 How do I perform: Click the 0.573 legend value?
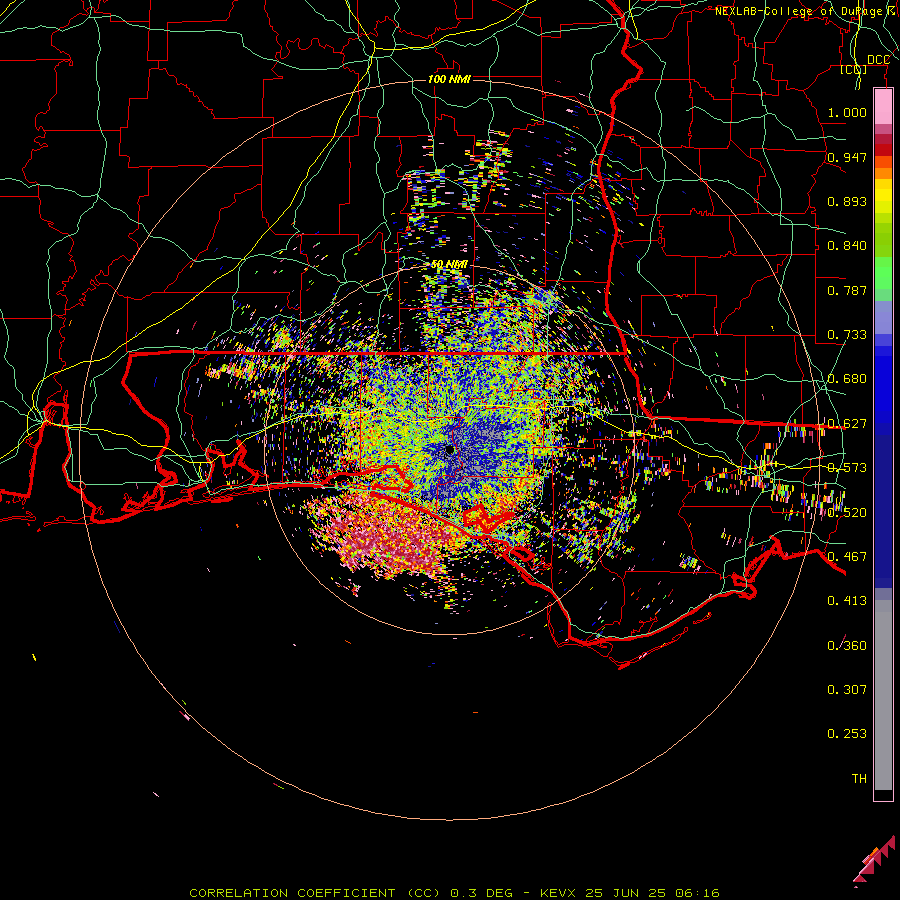pyautogui.click(x=847, y=468)
